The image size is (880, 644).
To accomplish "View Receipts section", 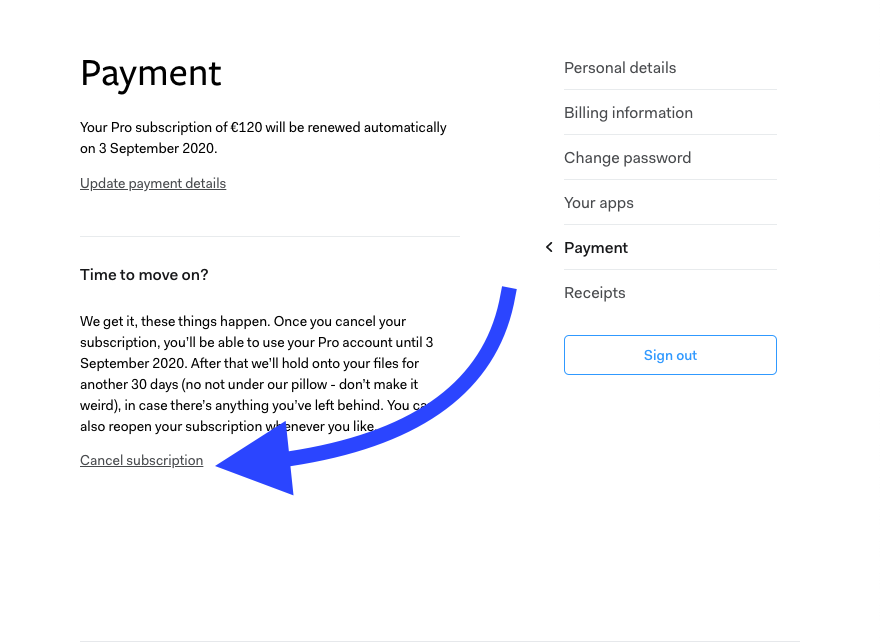I will (595, 293).
